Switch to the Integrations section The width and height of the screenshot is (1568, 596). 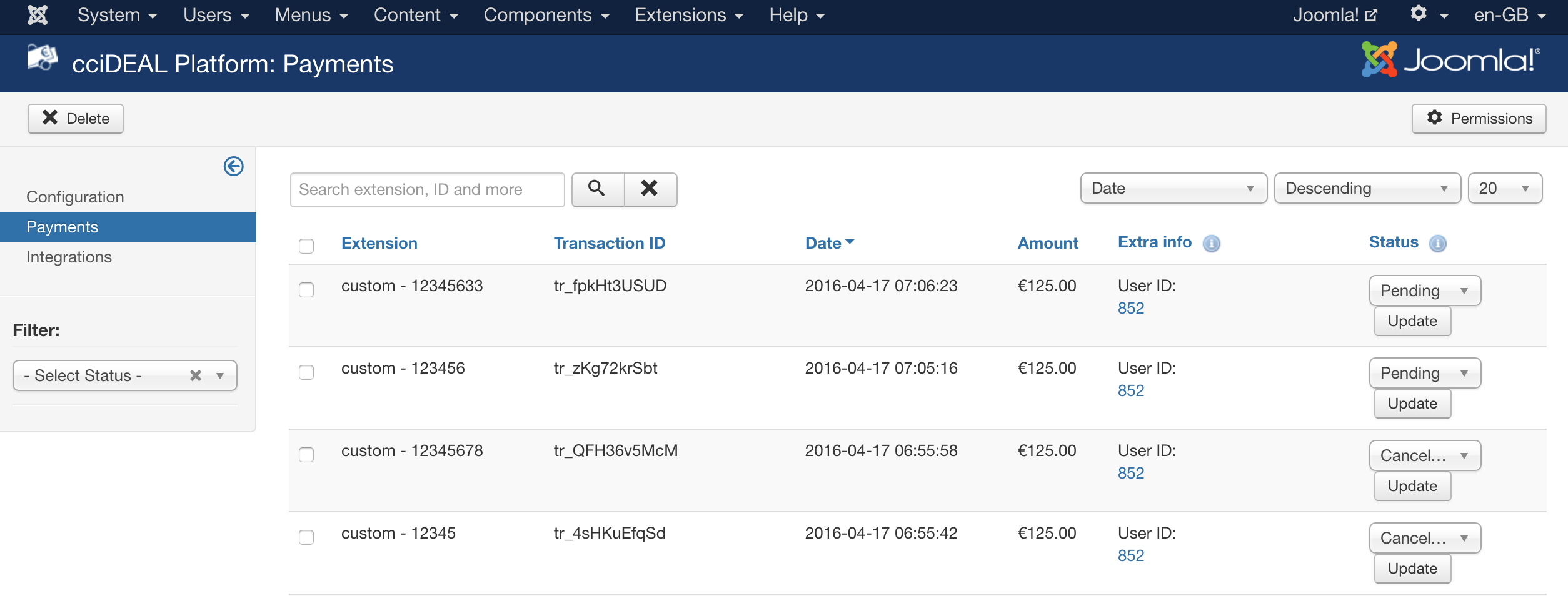pyautogui.click(x=69, y=256)
